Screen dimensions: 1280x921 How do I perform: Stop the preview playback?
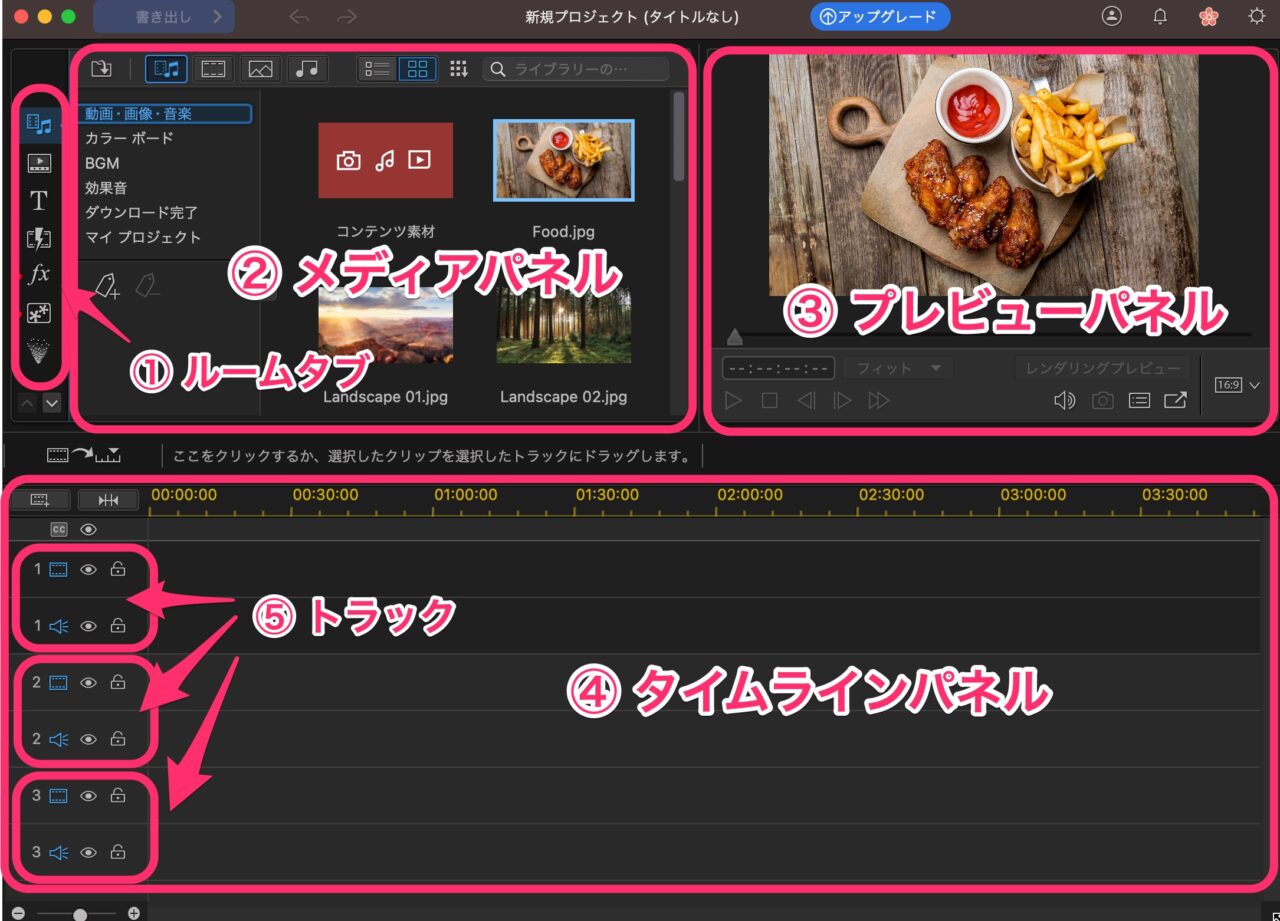[x=769, y=401]
